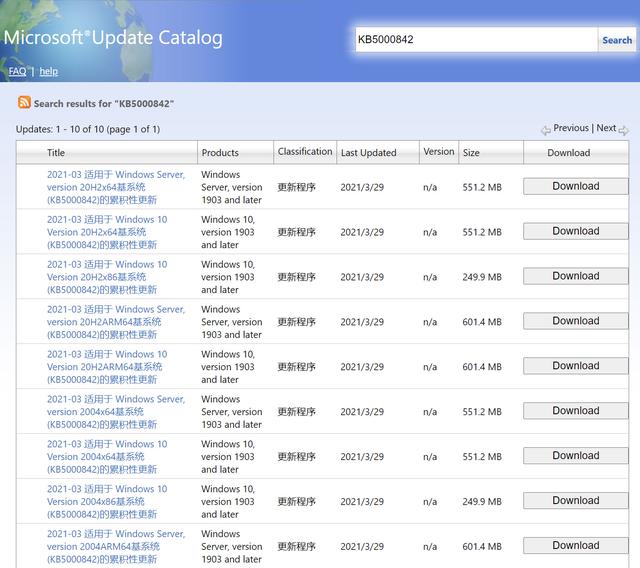Focus the KB5000842 search input field

(476, 40)
